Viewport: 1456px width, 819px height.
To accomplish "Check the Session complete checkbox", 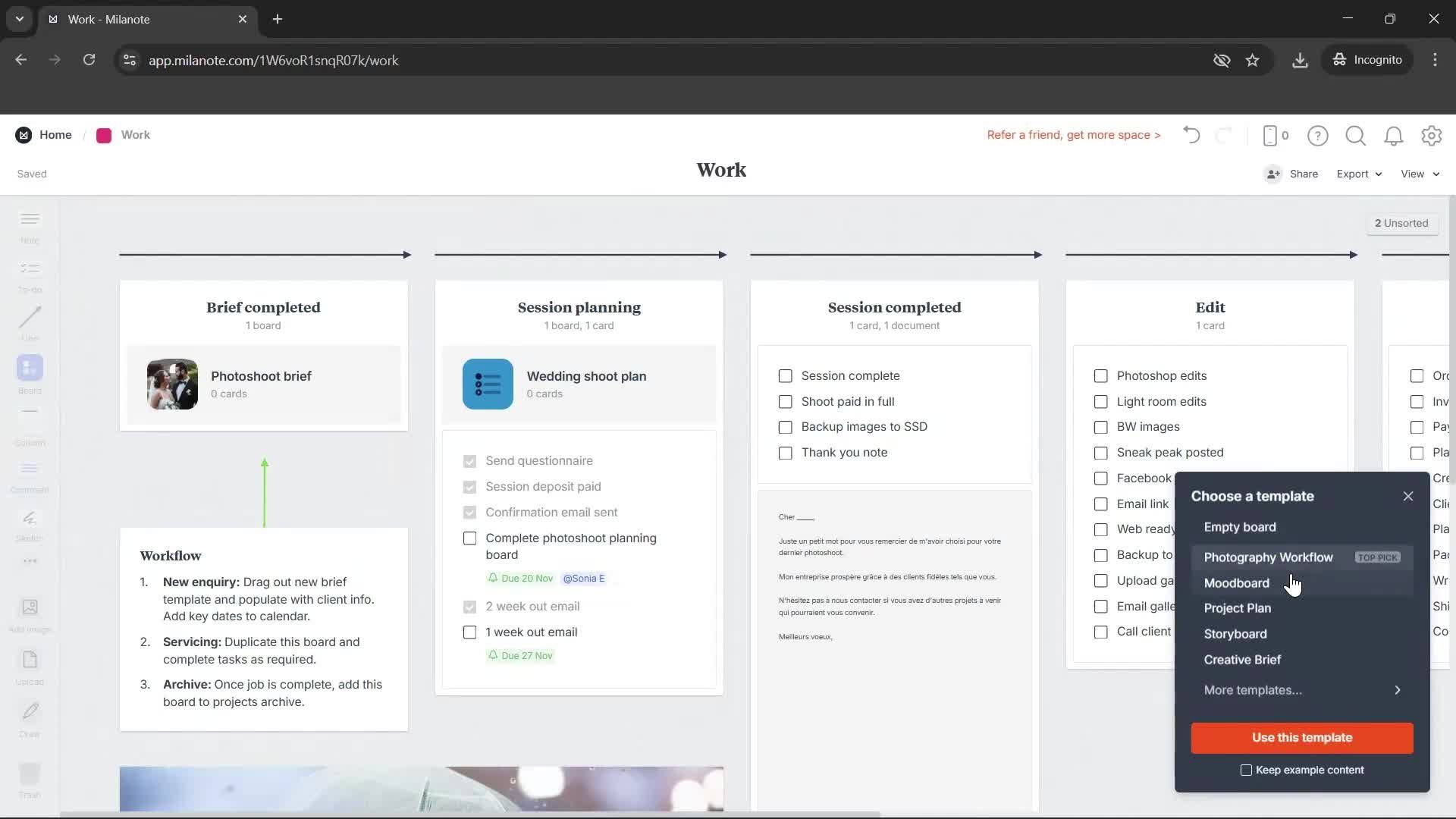I will 786,376.
